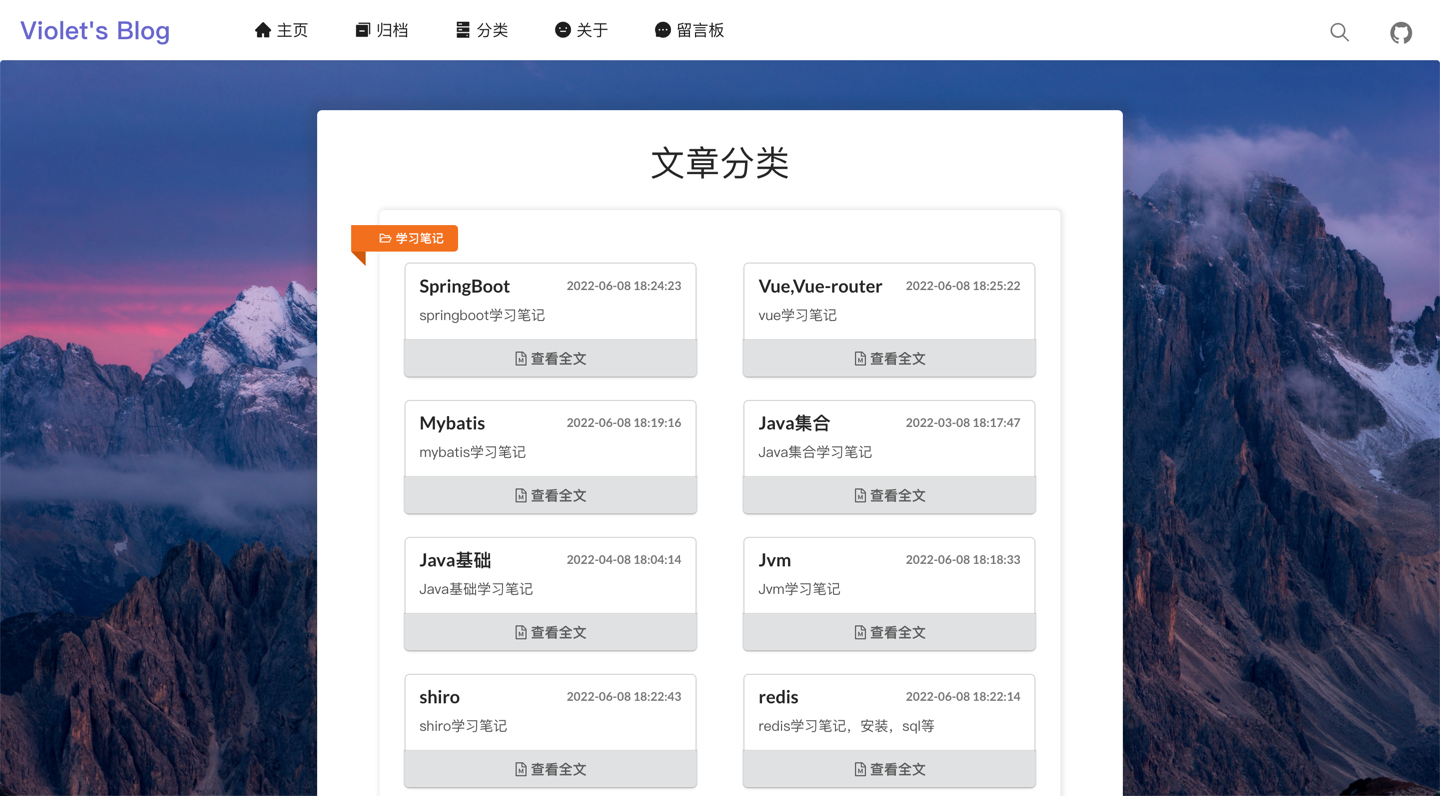Click date 2022-06-08 18:22:14
The image size is (1440, 796).
click(963, 697)
